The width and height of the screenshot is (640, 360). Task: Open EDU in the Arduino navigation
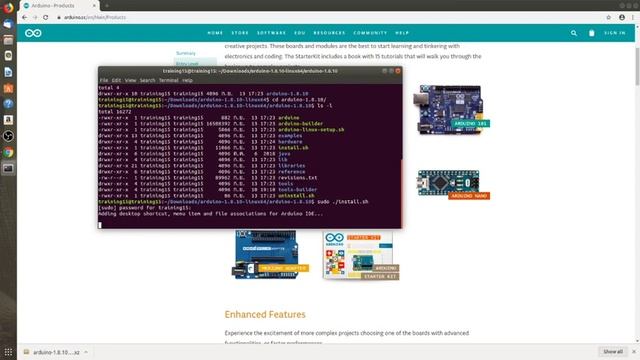coord(300,33)
